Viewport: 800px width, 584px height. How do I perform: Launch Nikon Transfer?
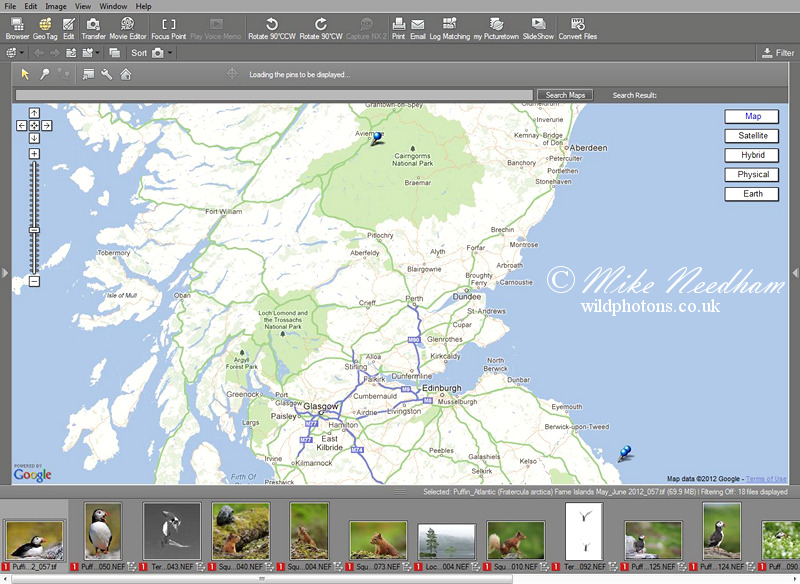click(93, 29)
